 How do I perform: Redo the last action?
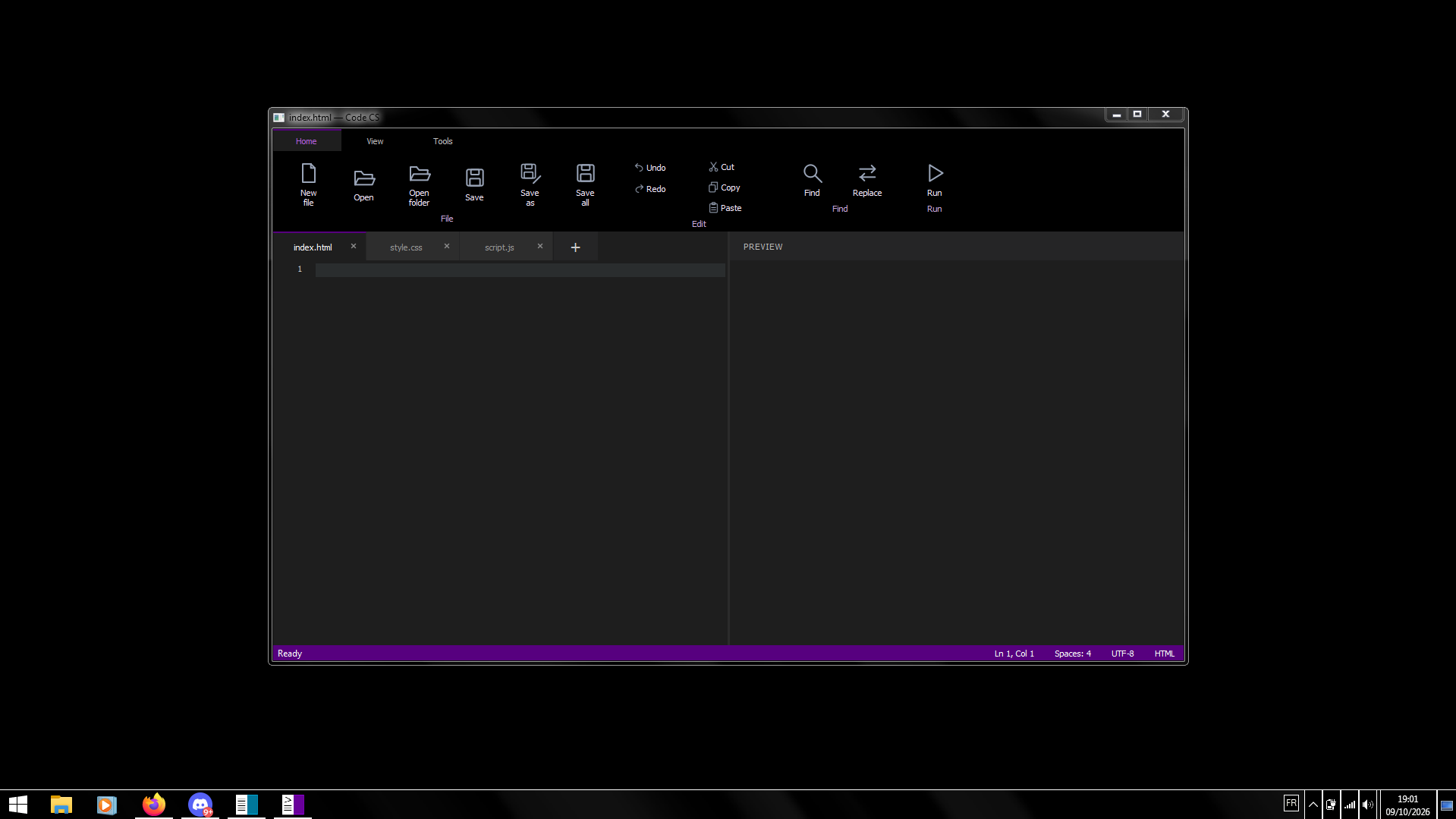650,189
